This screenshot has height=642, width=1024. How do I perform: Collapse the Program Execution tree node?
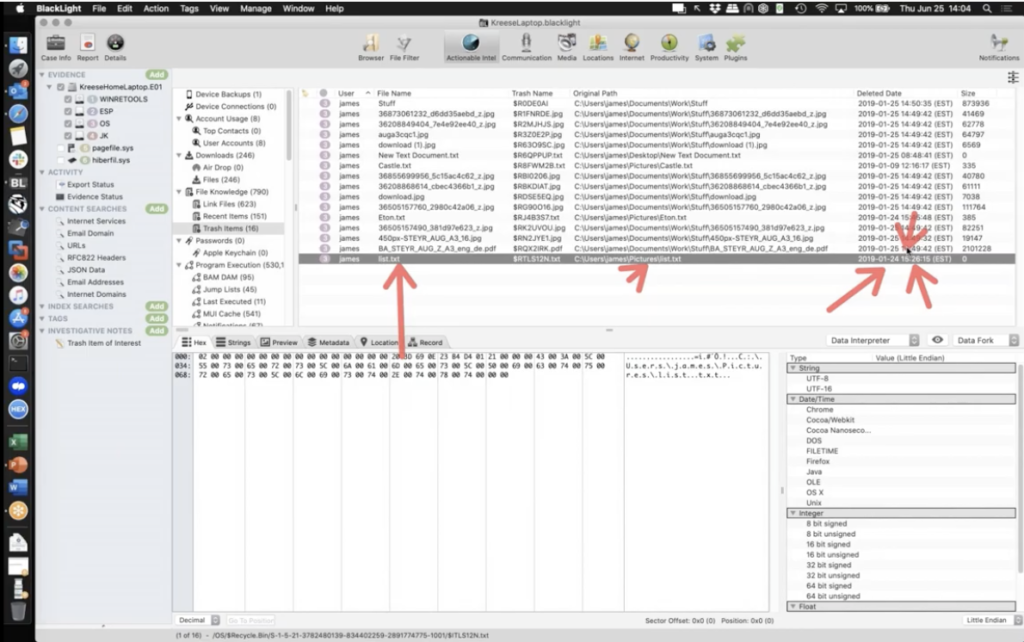point(179,265)
